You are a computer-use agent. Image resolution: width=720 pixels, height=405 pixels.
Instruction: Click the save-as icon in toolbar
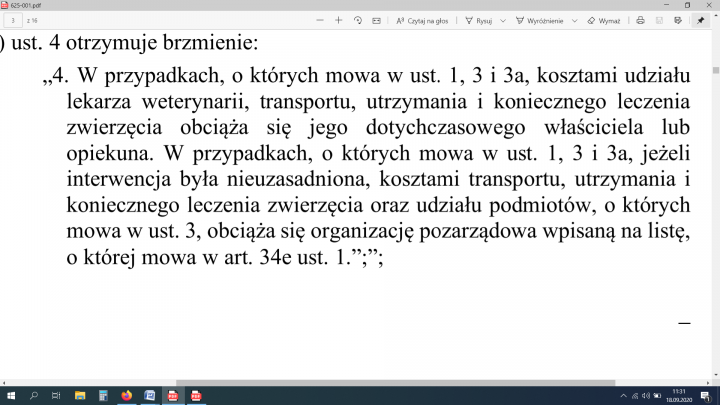678,21
